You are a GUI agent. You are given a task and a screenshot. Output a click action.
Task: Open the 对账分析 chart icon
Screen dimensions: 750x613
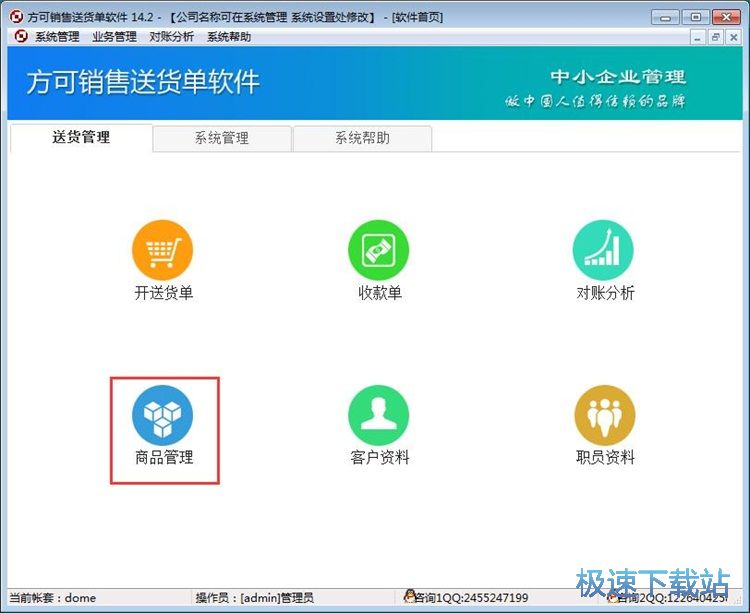604,250
